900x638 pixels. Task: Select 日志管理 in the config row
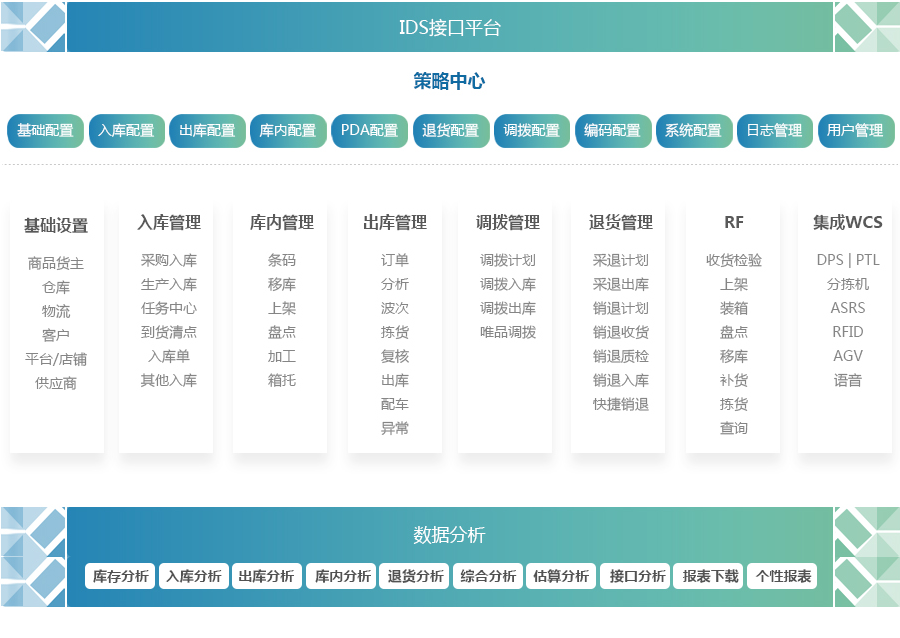click(774, 130)
